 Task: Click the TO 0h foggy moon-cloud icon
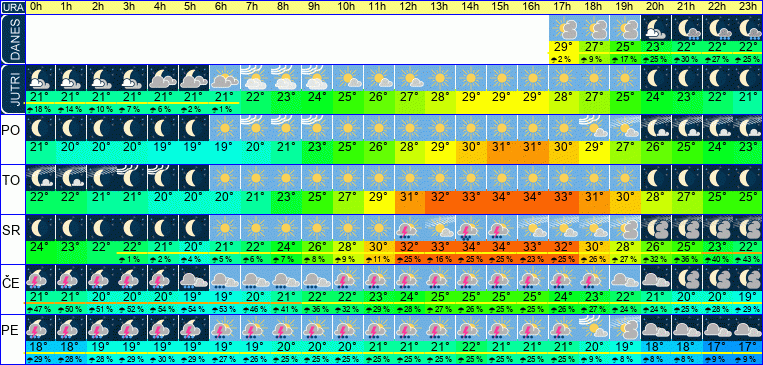(40, 177)
